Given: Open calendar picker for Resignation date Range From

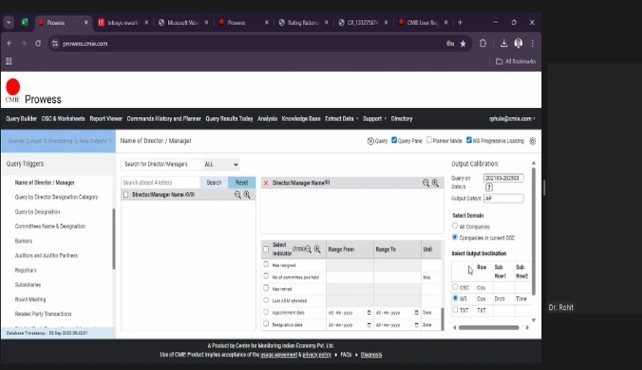Looking at the screenshot, I should tap(369, 325).
